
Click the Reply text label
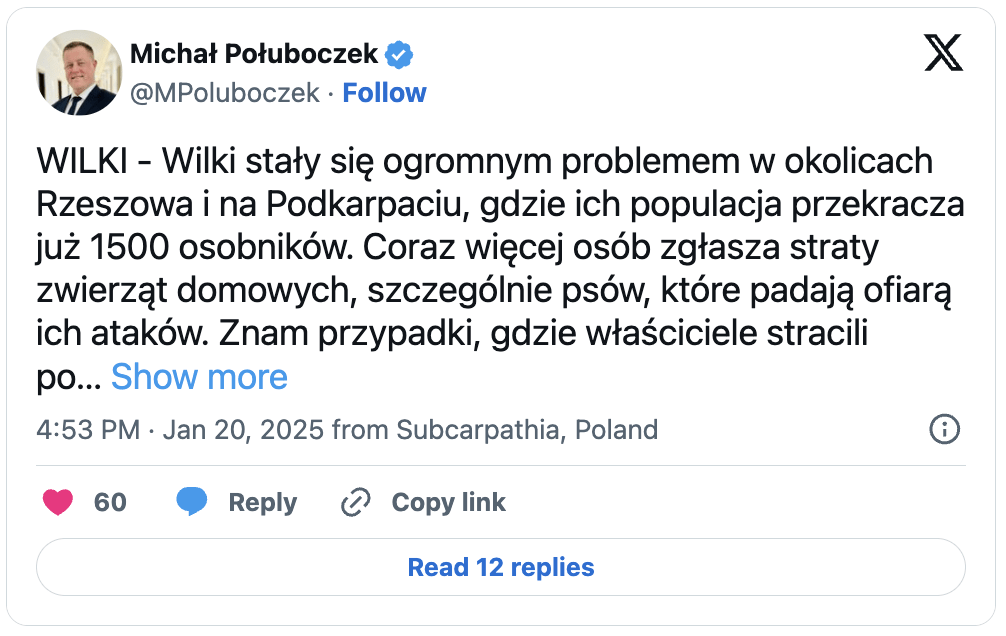pyautogui.click(x=262, y=502)
